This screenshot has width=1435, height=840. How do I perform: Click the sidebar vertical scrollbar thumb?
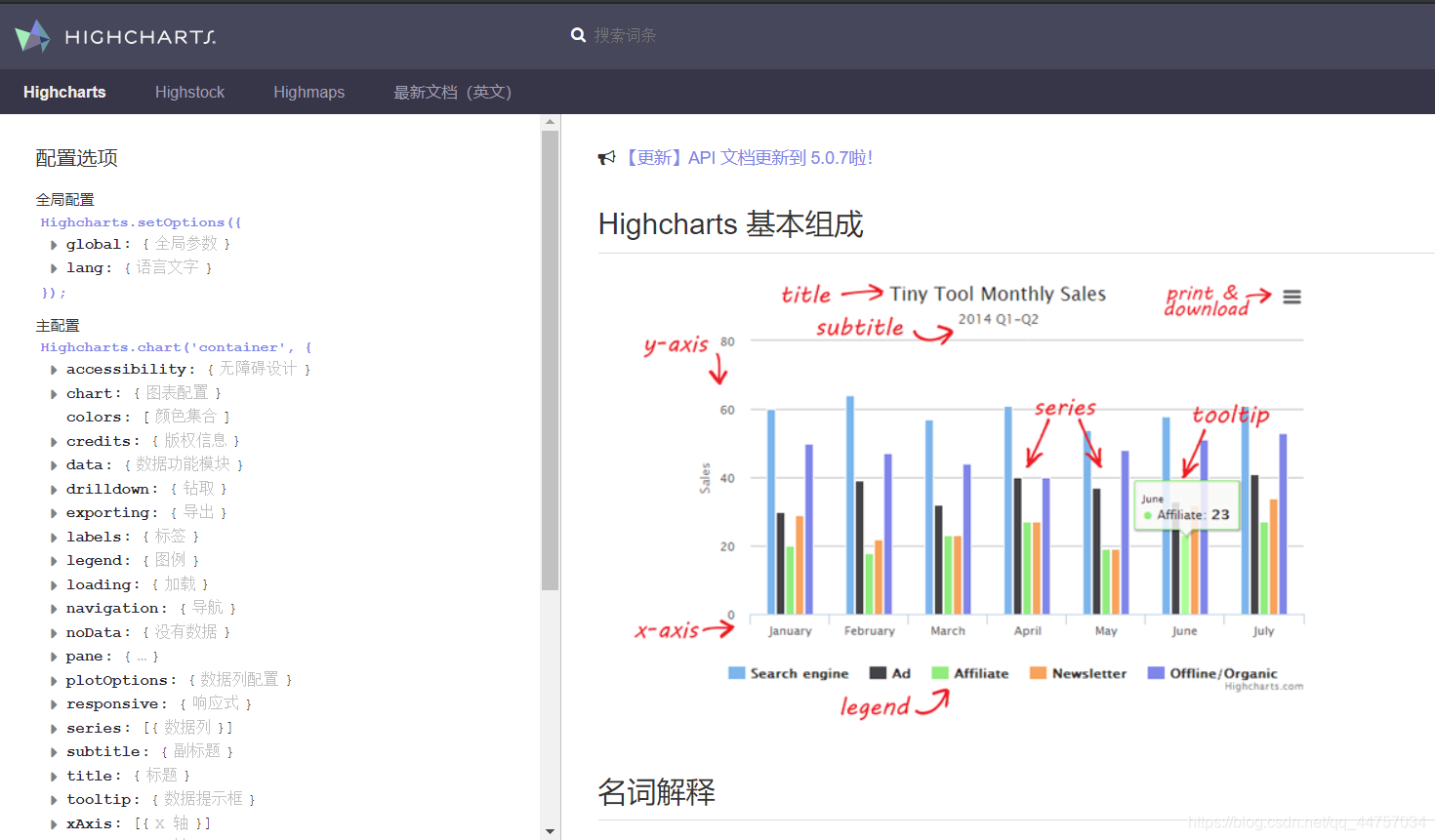(x=550, y=360)
